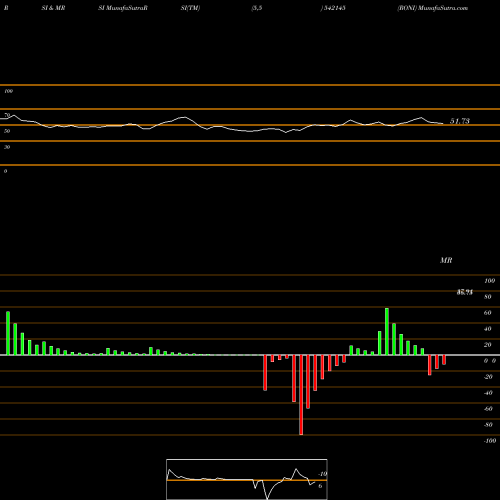Click the end point of the white RSI line
Image resolution: width=500 pixels, height=500 pixels.
[443, 124]
